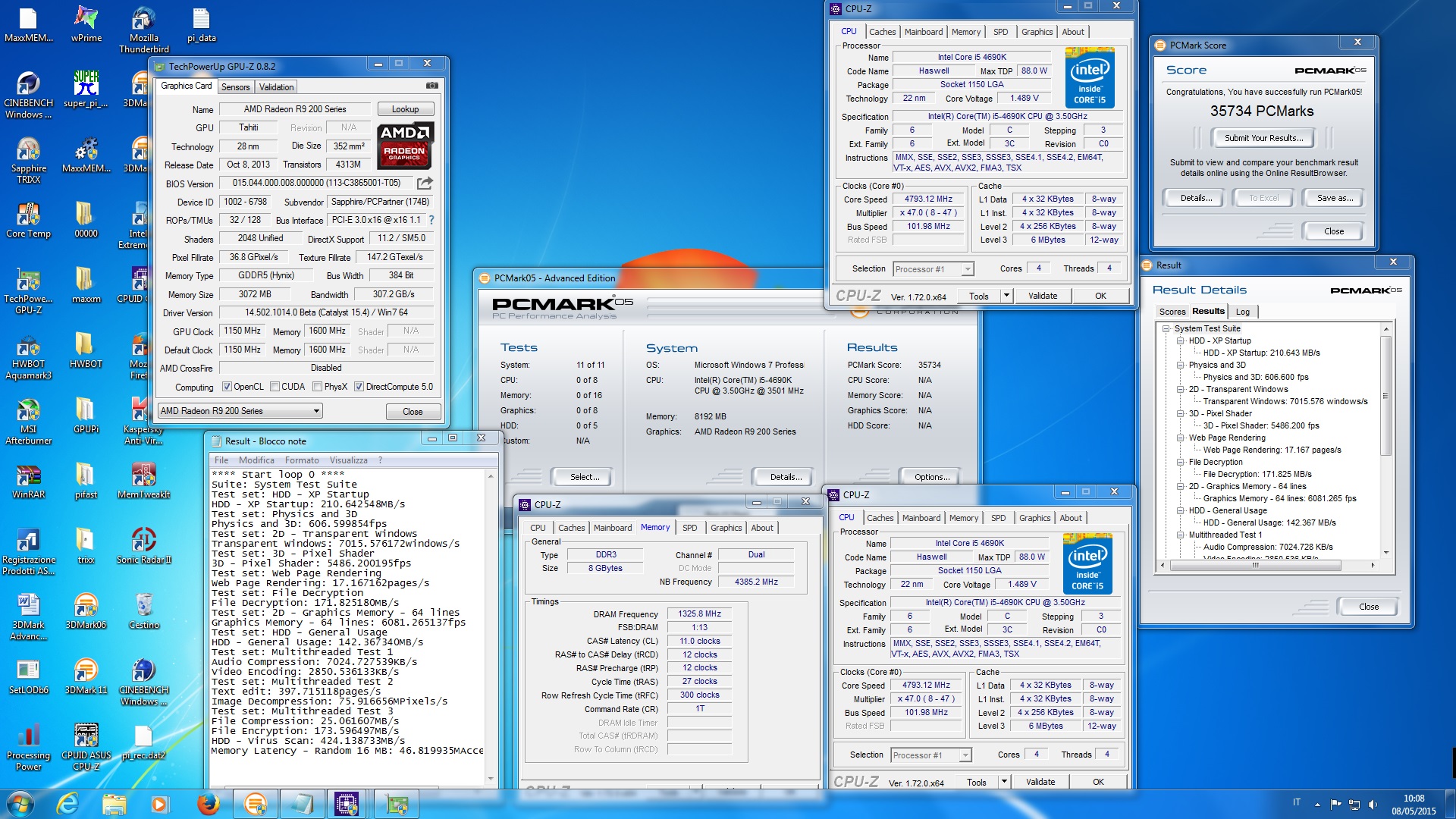The width and height of the screenshot is (1456, 819).
Task: Open the 00000 folder on desktop
Action: (x=86, y=221)
